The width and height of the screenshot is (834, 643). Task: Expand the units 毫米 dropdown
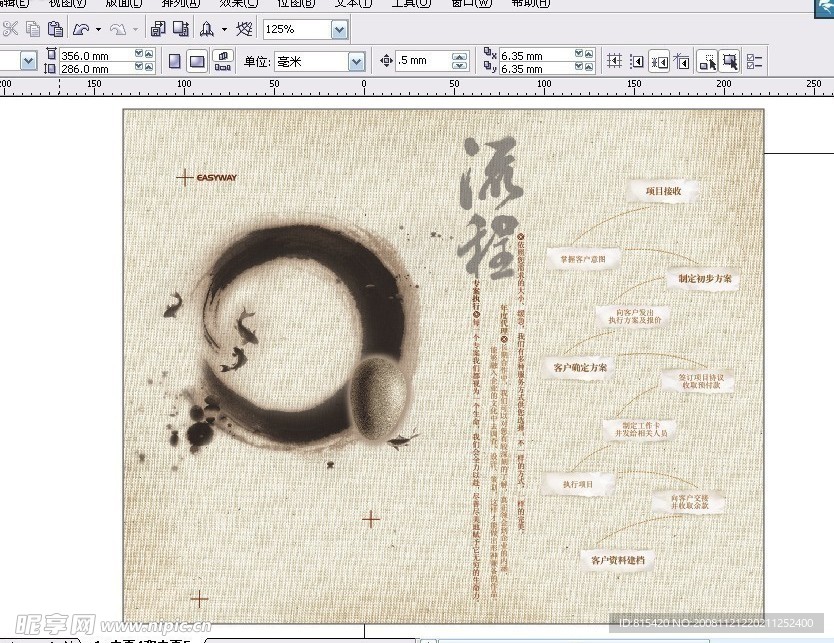[356, 62]
